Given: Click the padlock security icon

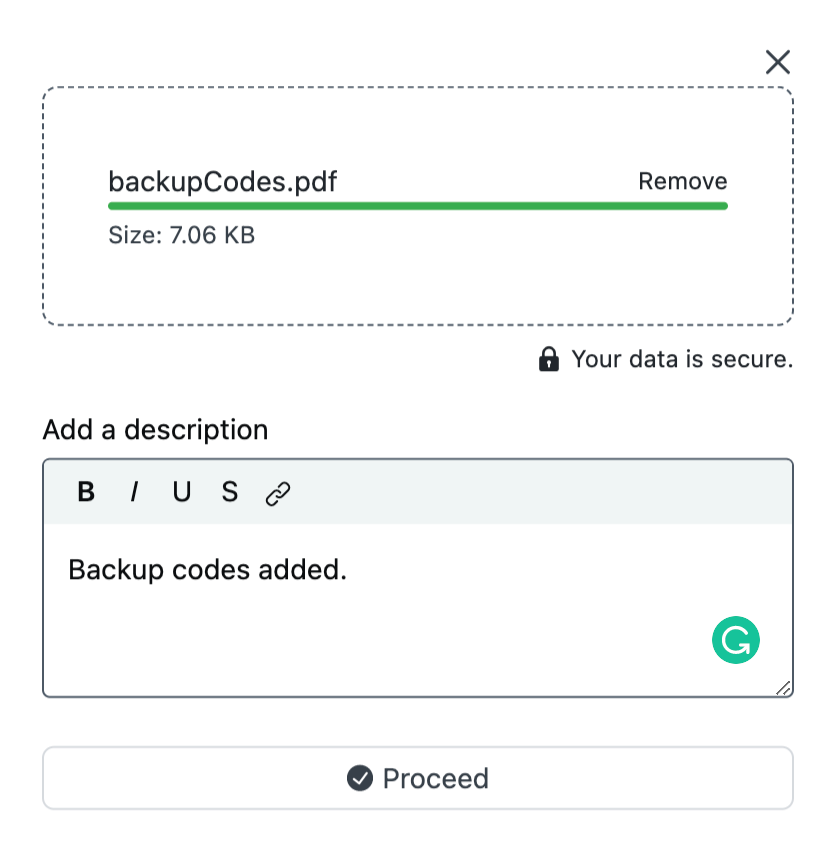Looking at the screenshot, I should (x=549, y=360).
